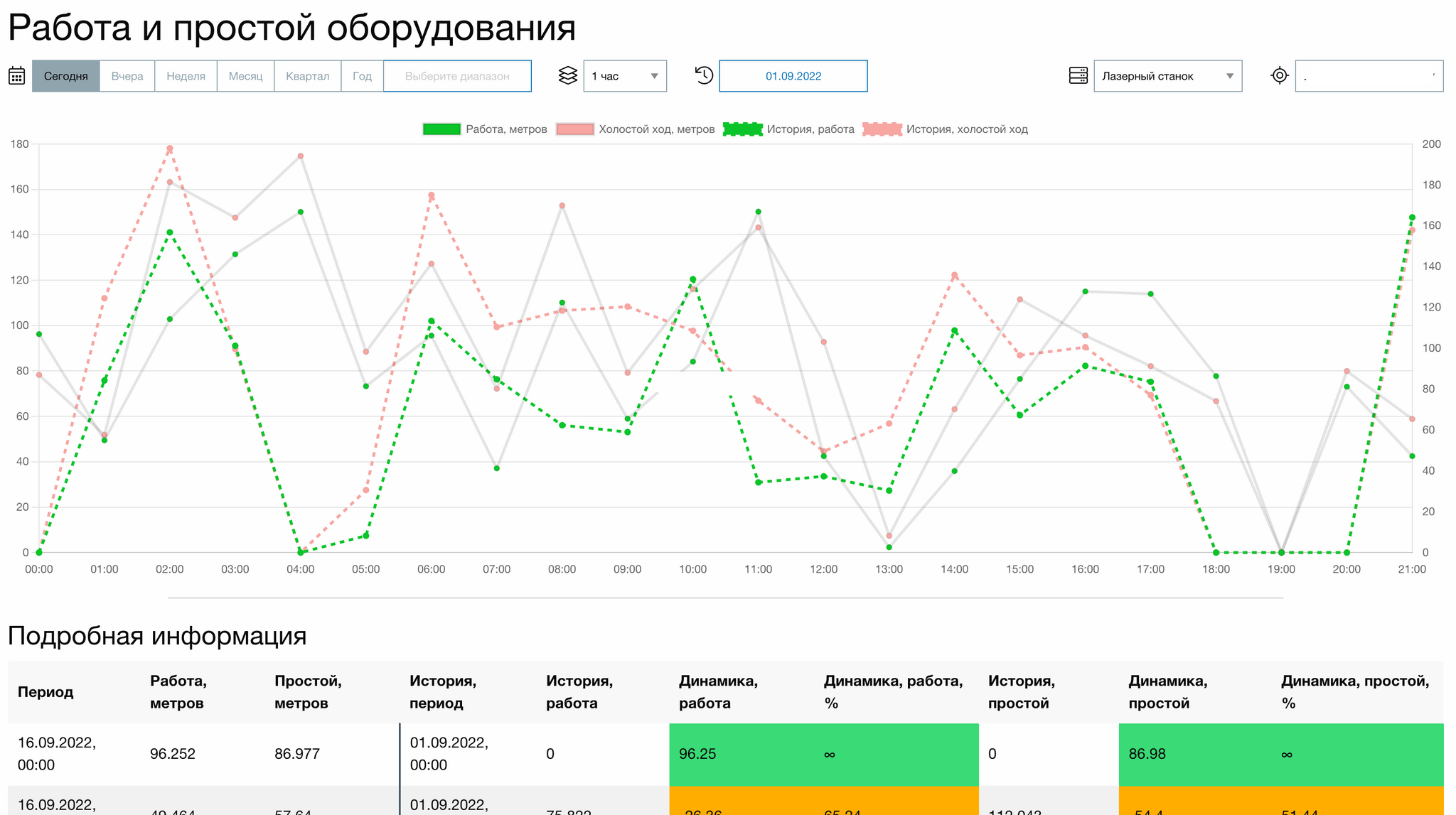The image size is (1456, 815).
Task: Click the 'Сегодня' active period button
Action: pos(65,76)
